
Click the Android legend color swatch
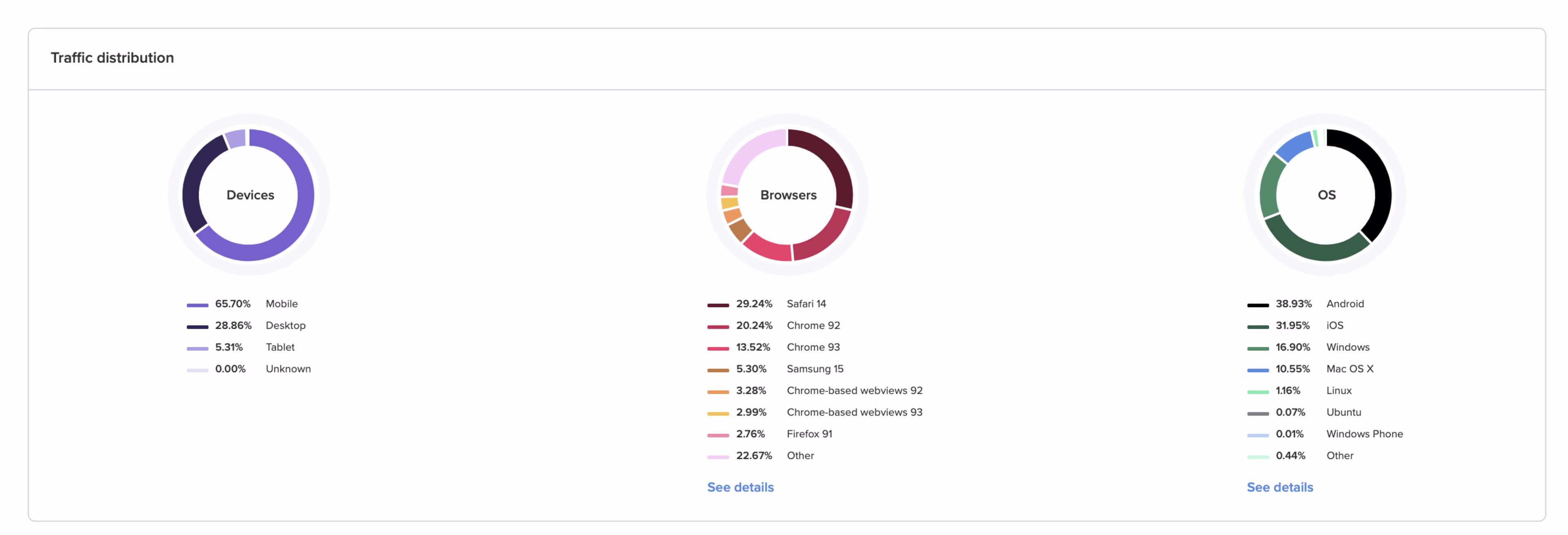click(1258, 305)
